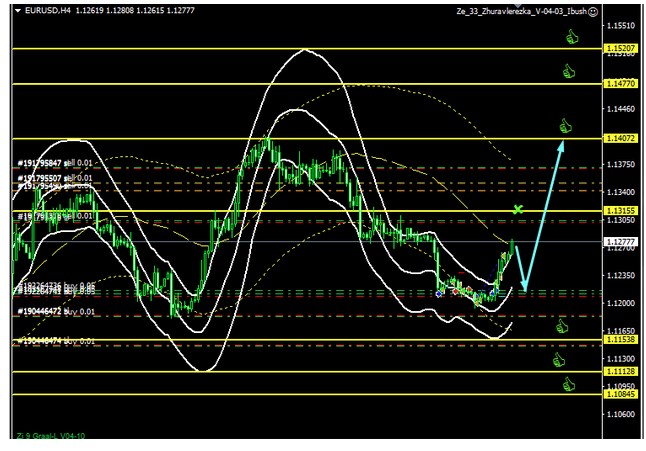Image resolution: width=646 pixels, height=451 pixels.
Task: Select the thumbs-down icon above the 1.11538 line
Action: tap(562, 326)
